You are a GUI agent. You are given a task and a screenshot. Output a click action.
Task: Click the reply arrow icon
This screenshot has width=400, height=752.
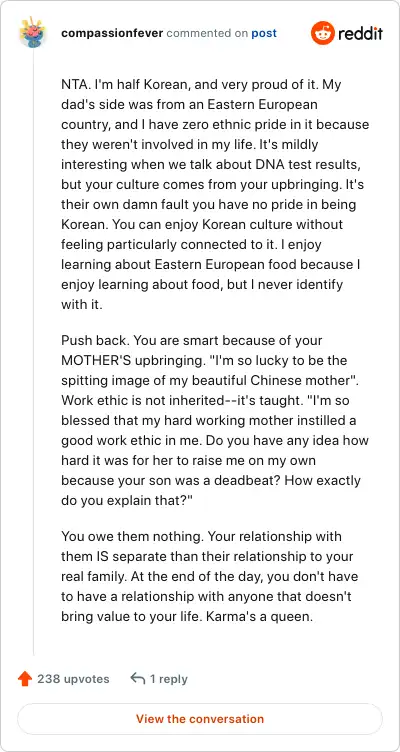(x=138, y=678)
